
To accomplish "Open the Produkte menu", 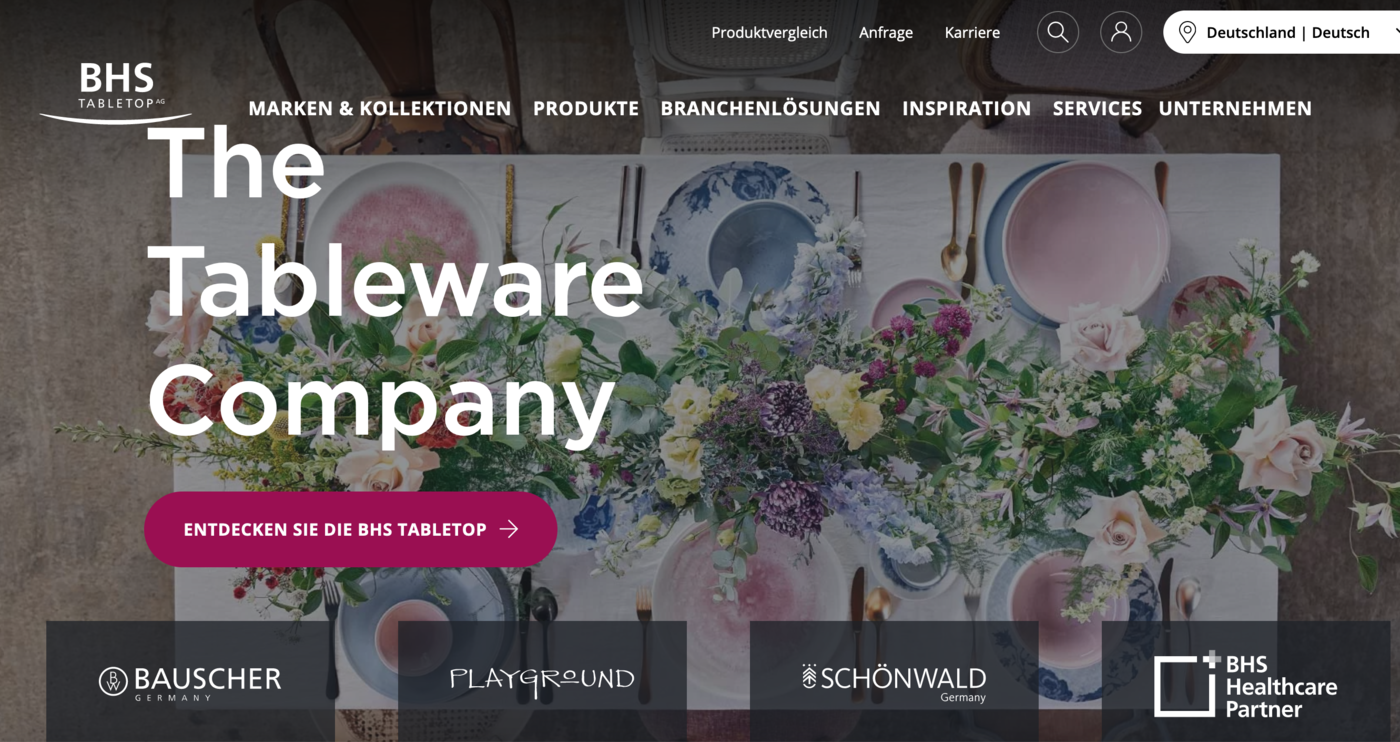I will coord(586,108).
